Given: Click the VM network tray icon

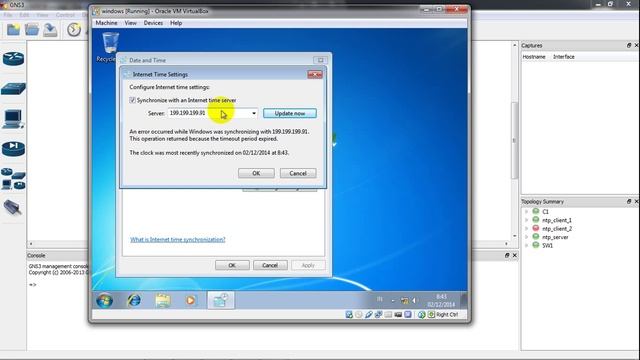Looking at the screenshot, I should (404, 300).
